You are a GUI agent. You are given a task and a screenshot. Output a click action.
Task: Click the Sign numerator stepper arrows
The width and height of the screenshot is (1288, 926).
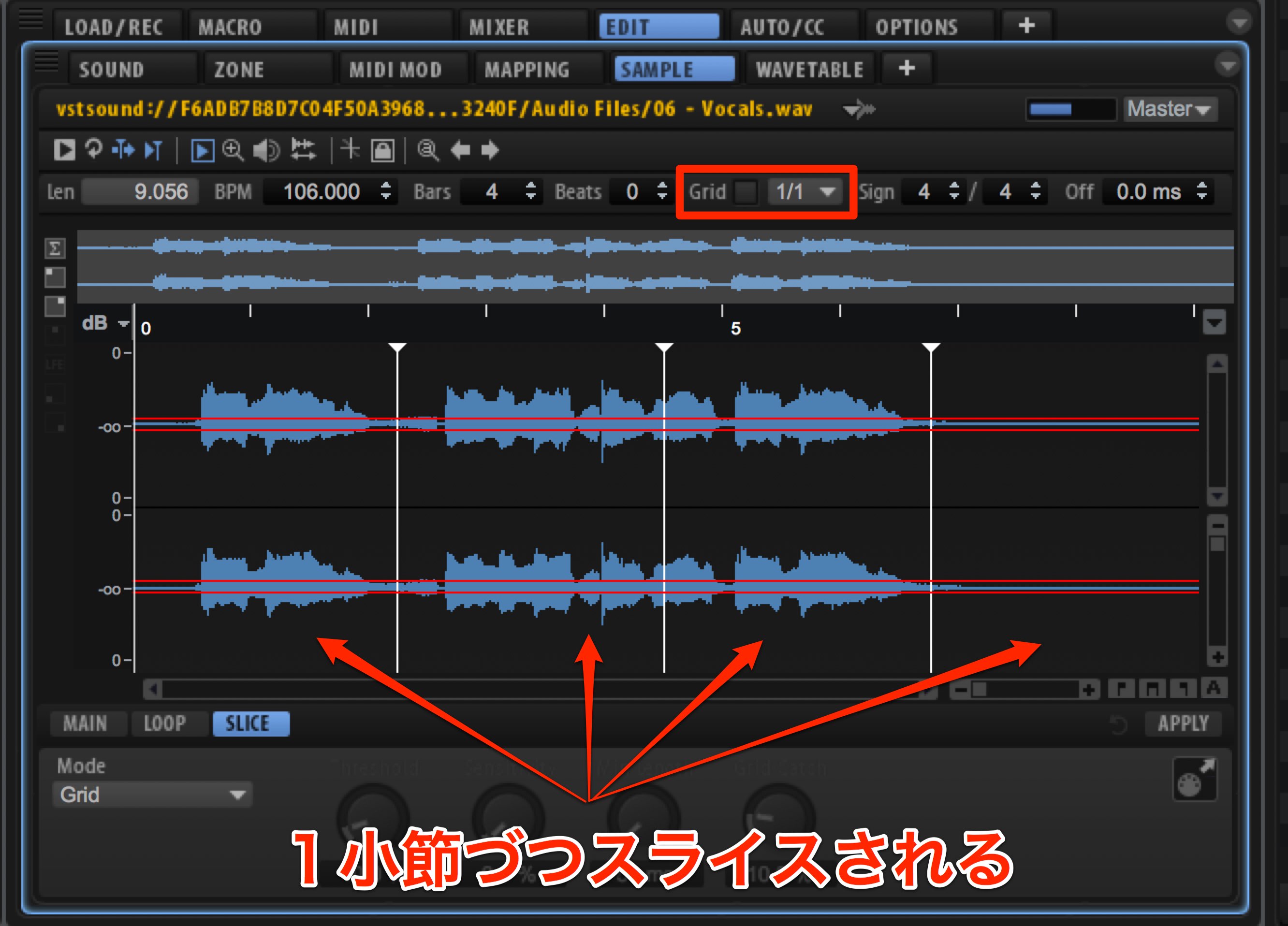pos(954,191)
